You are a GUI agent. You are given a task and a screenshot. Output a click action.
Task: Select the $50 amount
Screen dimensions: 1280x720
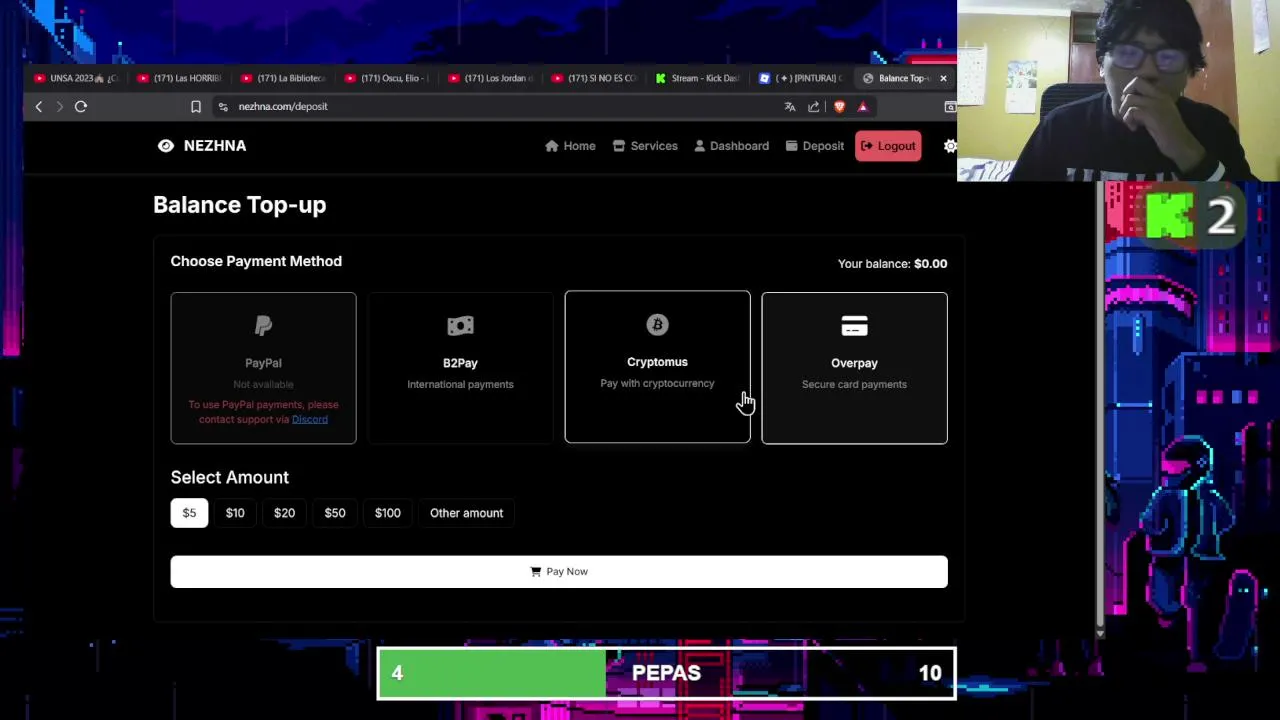pos(335,513)
